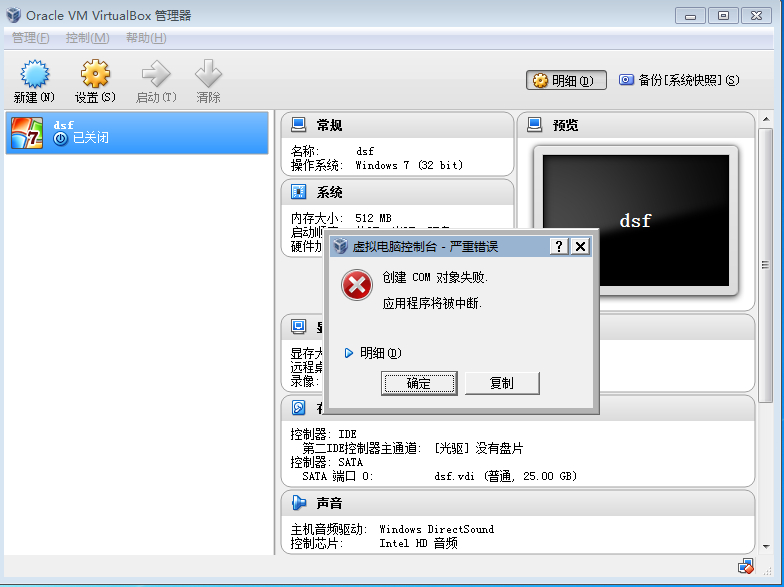Select the dsf Windows 7 VM icon
This screenshot has height=587, width=784.
click(27, 133)
